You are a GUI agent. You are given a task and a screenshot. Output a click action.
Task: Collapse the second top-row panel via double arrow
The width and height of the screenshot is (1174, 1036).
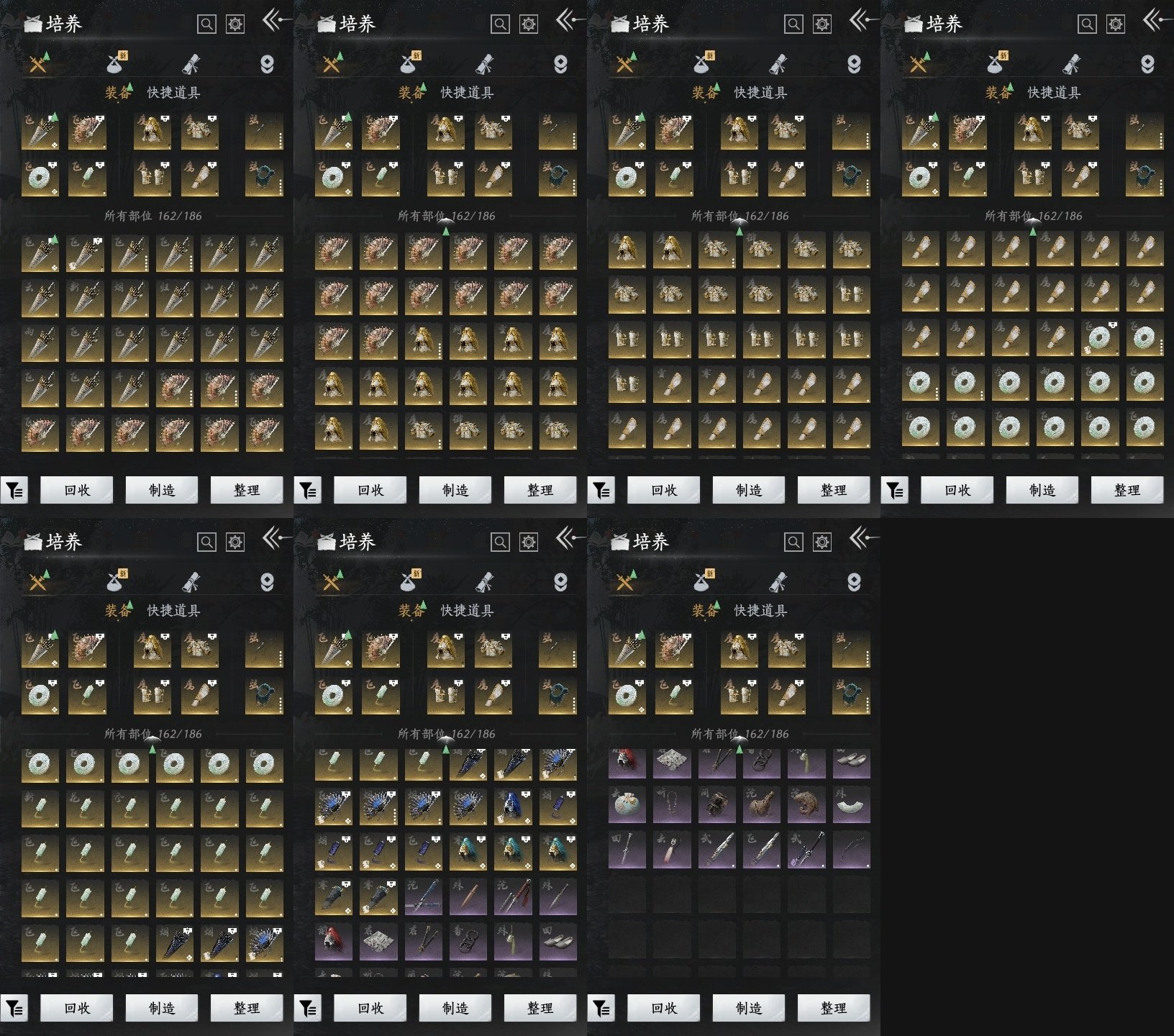coord(570,20)
